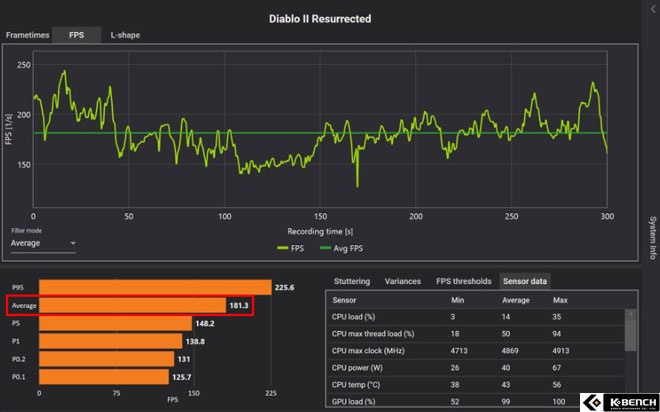
Task: Click the 148.2 value label
Action: tap(205, 324)
